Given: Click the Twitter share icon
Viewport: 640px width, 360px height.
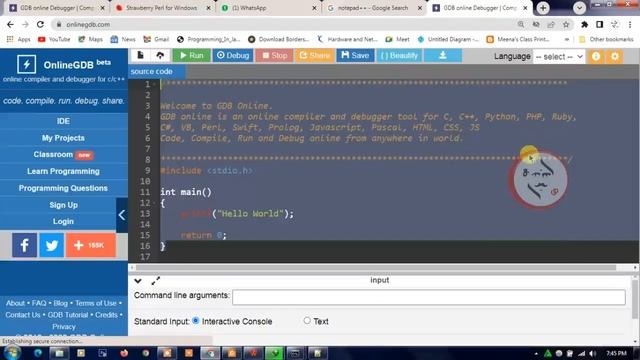Looking at the screenshot, I should 51,245.
